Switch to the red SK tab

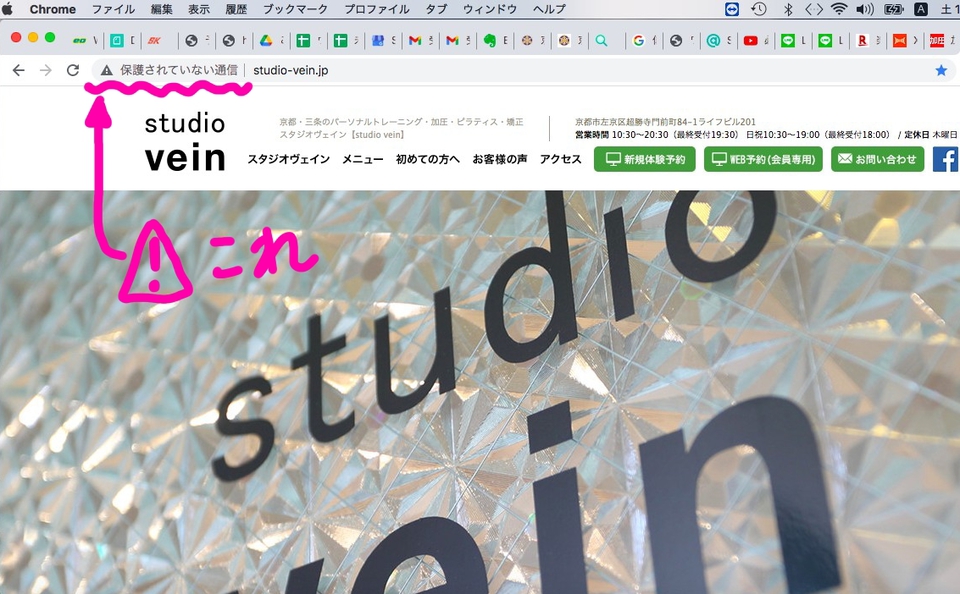click(154, 40)
